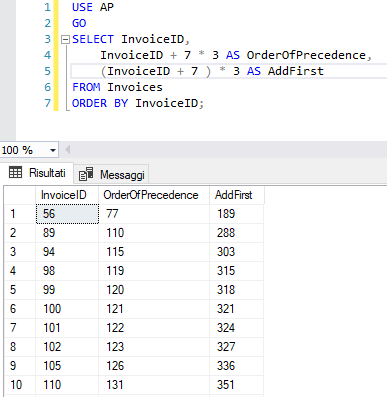Select cell with OrderOfPrecedence 119
Viewport: 387px width, 397px height.
(154, 271)
